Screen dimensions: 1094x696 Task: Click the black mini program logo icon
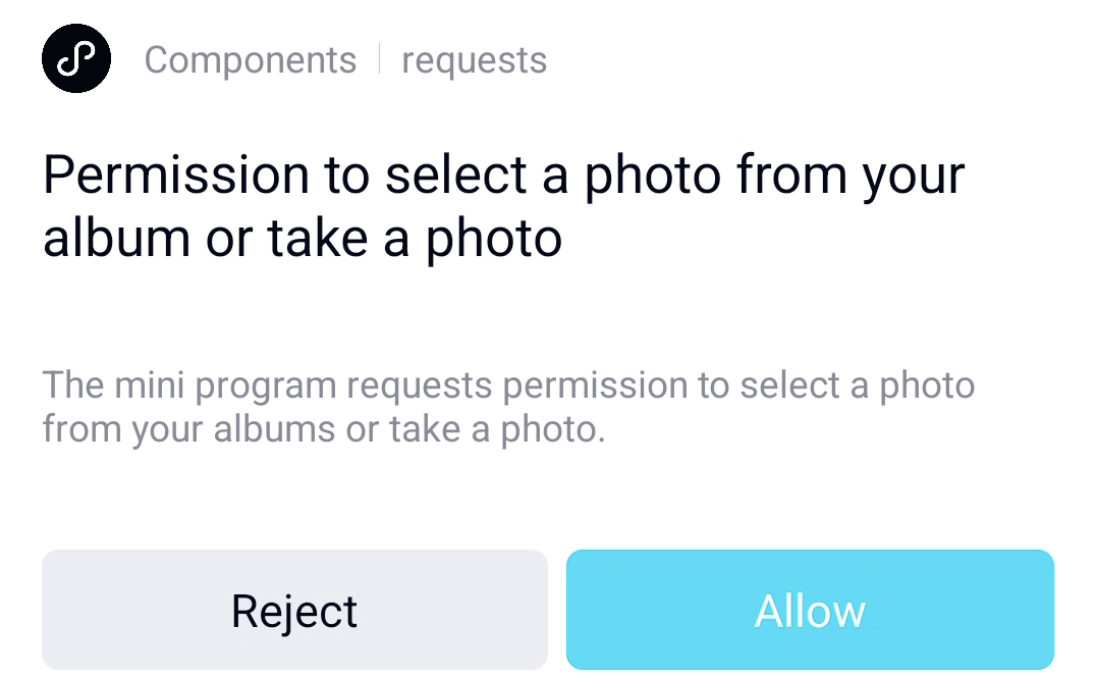(x=76, y=59)
